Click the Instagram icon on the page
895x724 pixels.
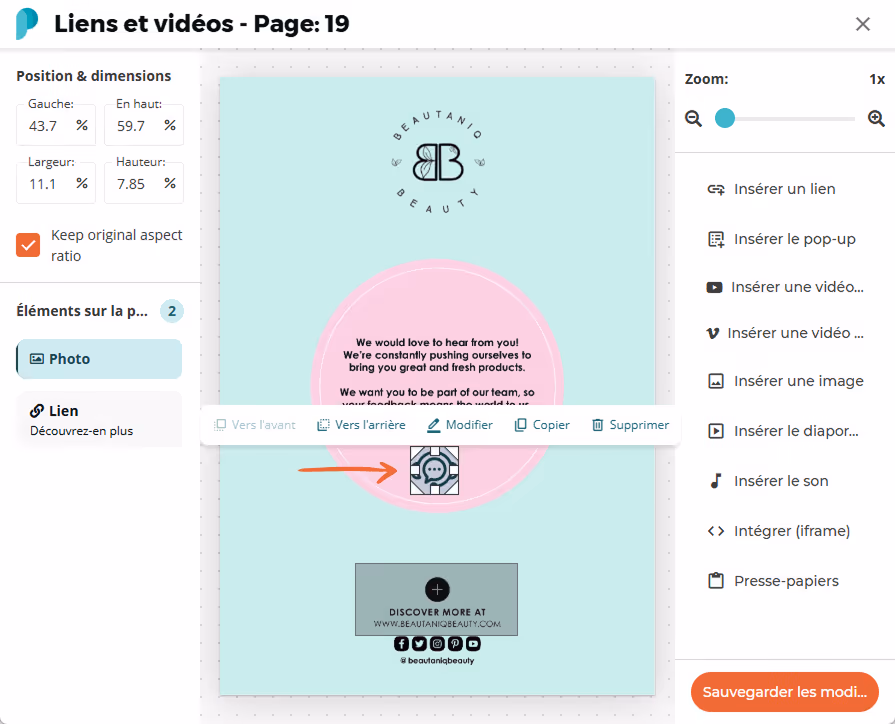[437, 644]
